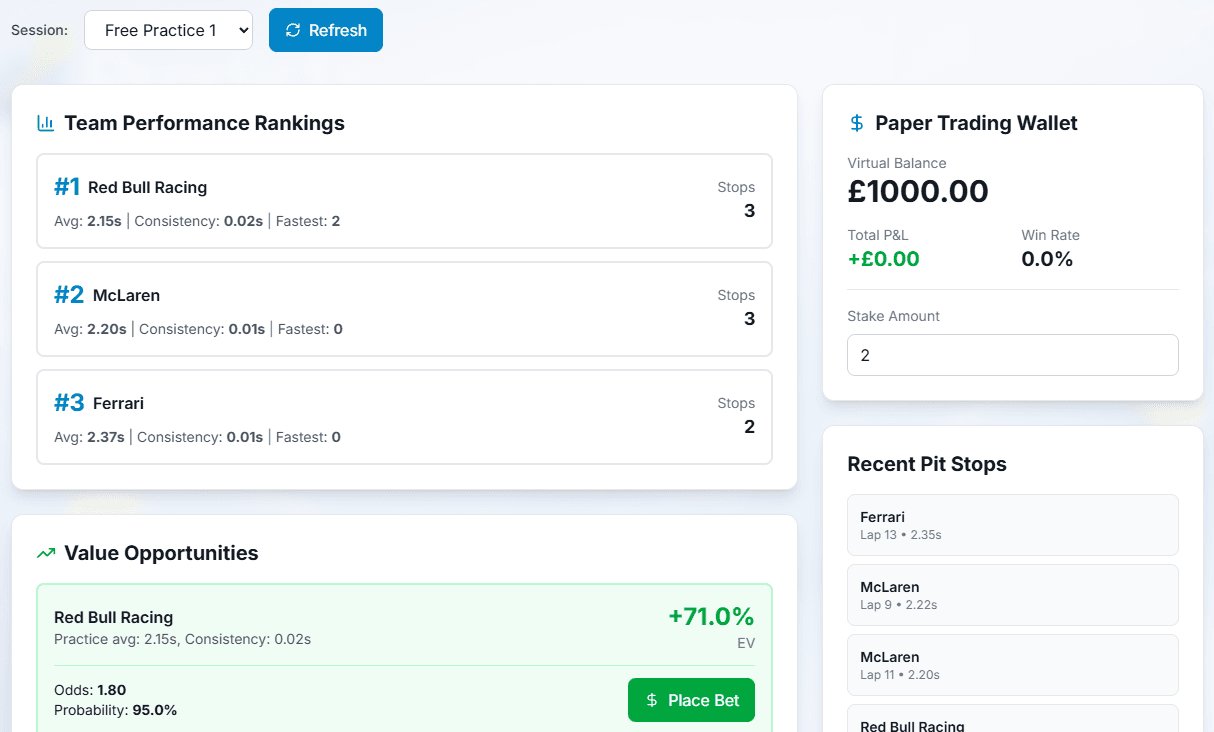1214x732 pixels.
Task: Open the McLaren Lap 11 pit stop entry
Action: click(1012, 665)
